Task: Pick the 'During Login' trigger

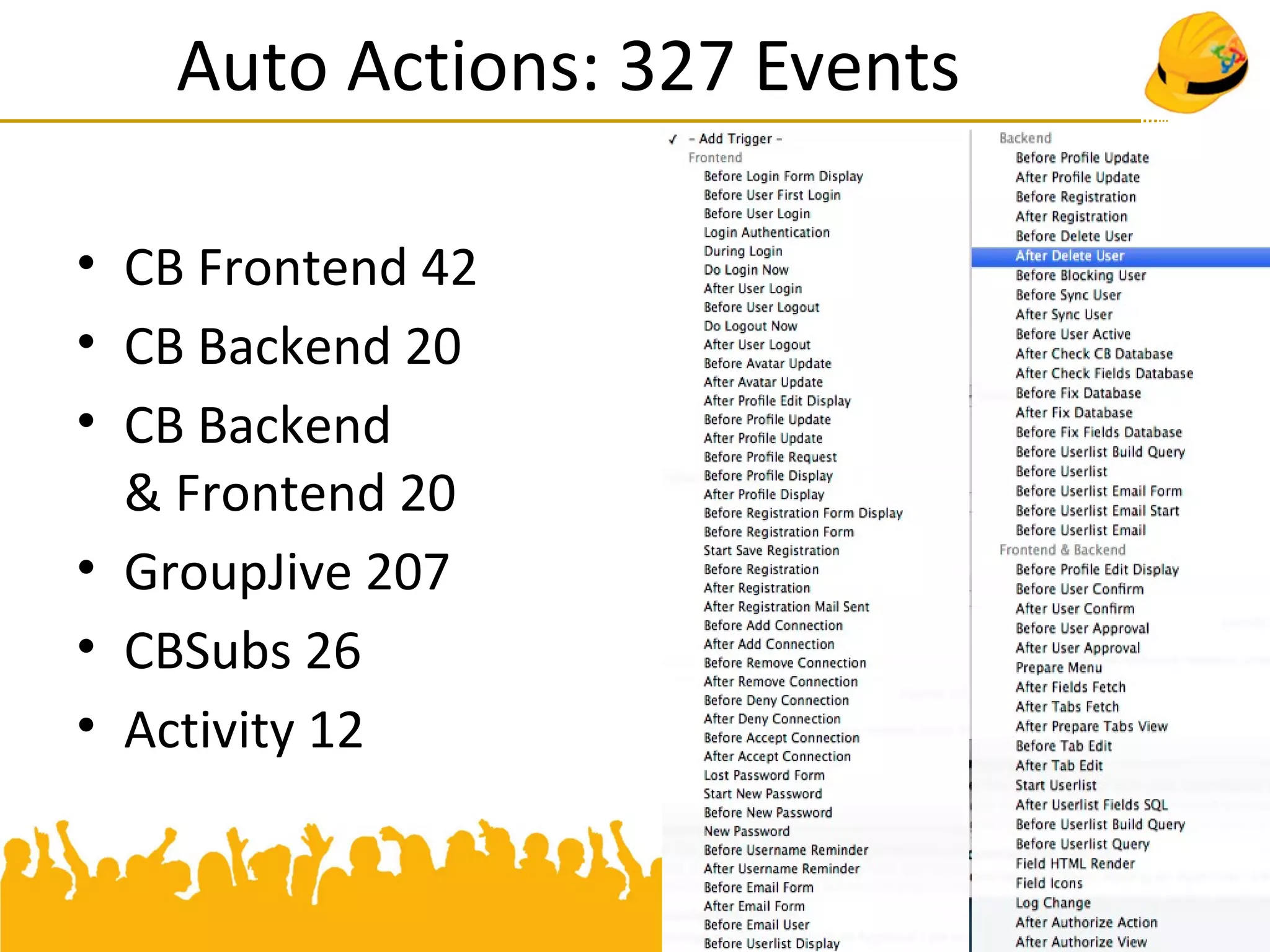Action: [x=743, y=251]
